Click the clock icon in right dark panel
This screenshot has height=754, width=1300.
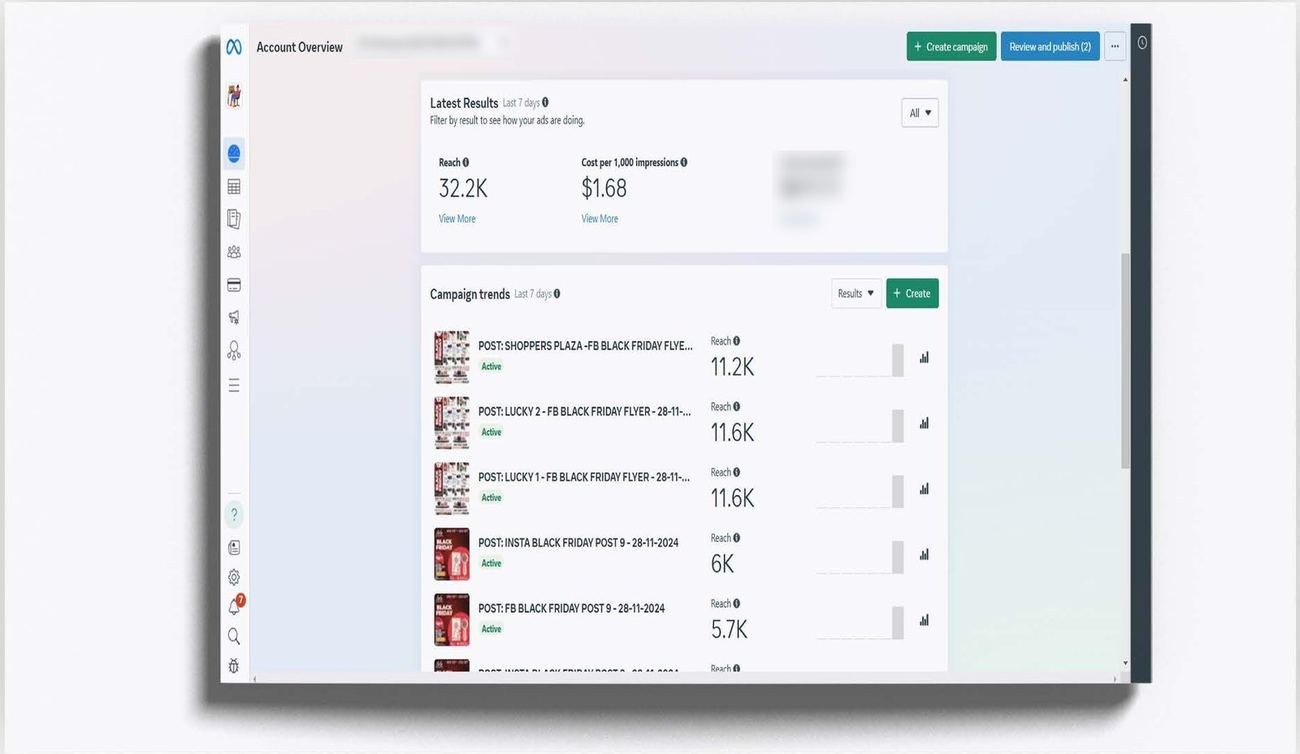1142,43
